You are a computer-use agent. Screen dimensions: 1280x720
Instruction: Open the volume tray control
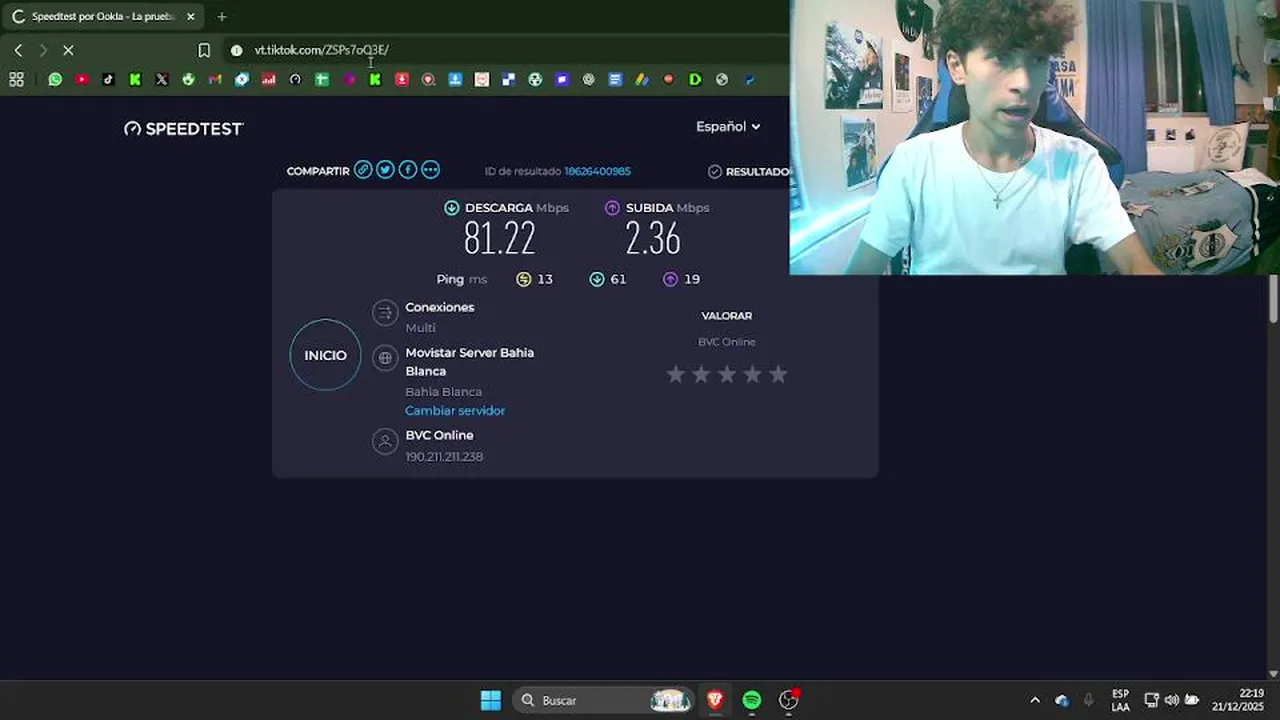click(1171, 700)
